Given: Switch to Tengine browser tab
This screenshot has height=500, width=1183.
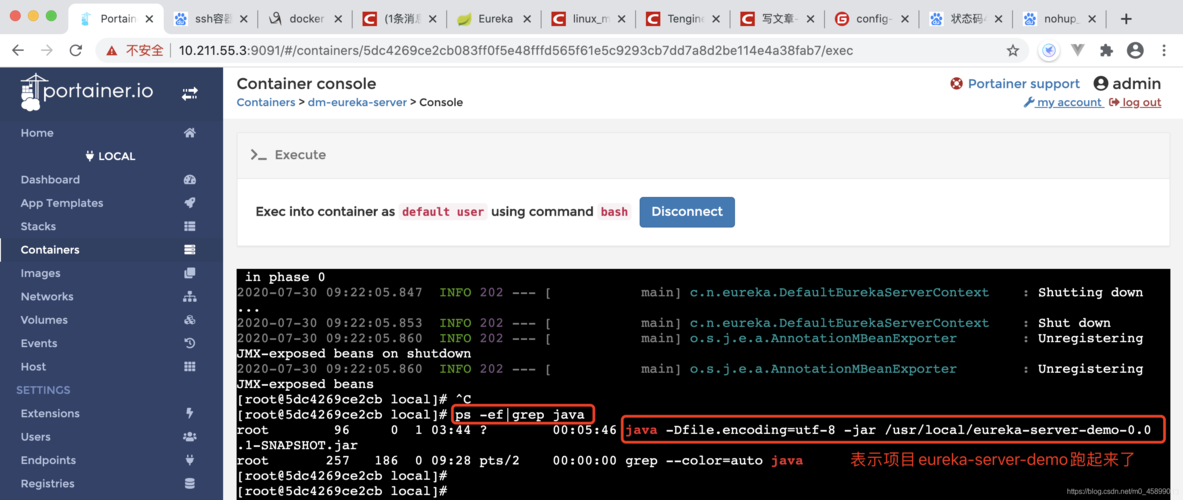Looking at the screenshot, I should [684, 19].
